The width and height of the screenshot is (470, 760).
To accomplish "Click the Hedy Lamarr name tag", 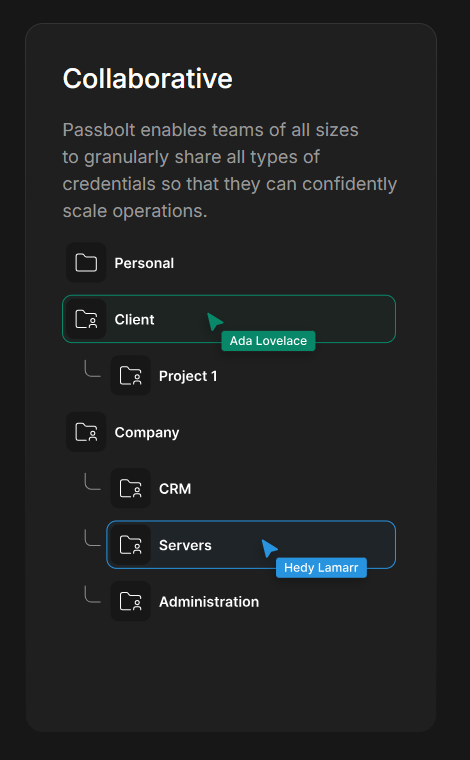I will pyautogui.click(x=321, y=568).
